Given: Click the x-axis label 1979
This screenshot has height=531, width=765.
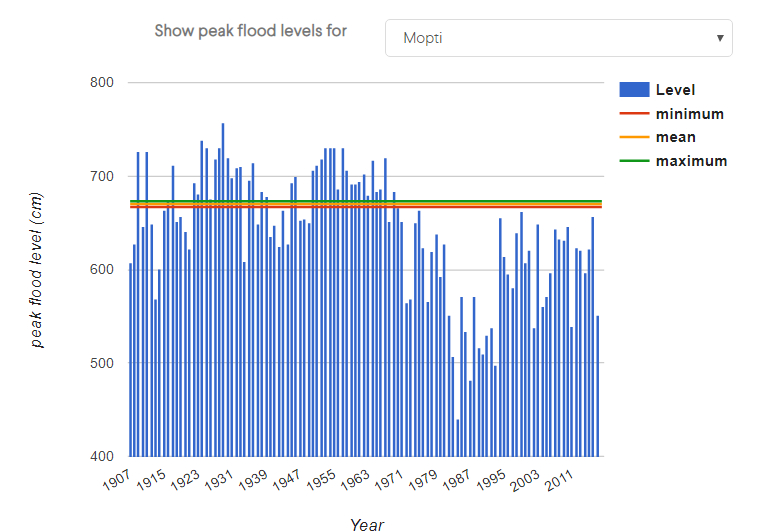Looking at the screenshot, I should coord(423,480).
